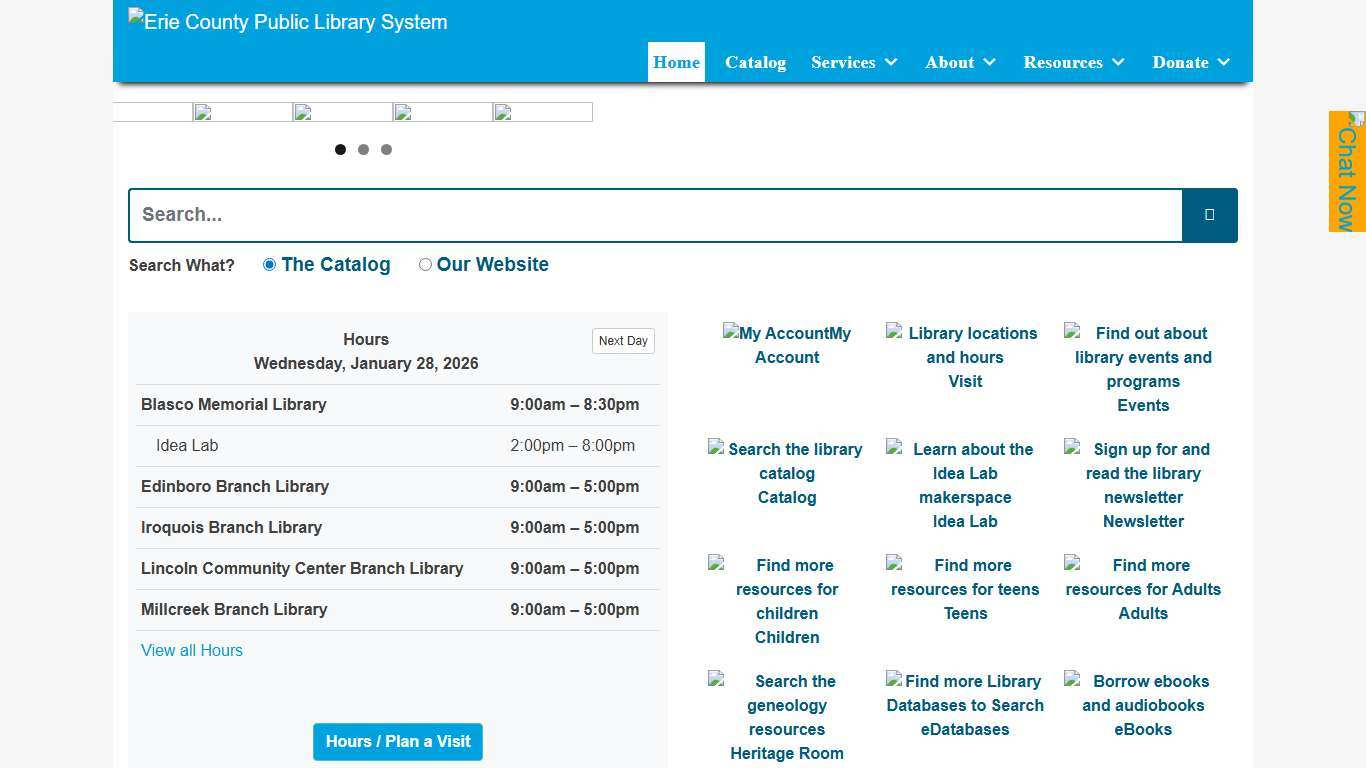Image resolution: width=1366 pixels, height=768 pixels.
Task: Select The Catalog search option
Action: [x=269, y=264]
